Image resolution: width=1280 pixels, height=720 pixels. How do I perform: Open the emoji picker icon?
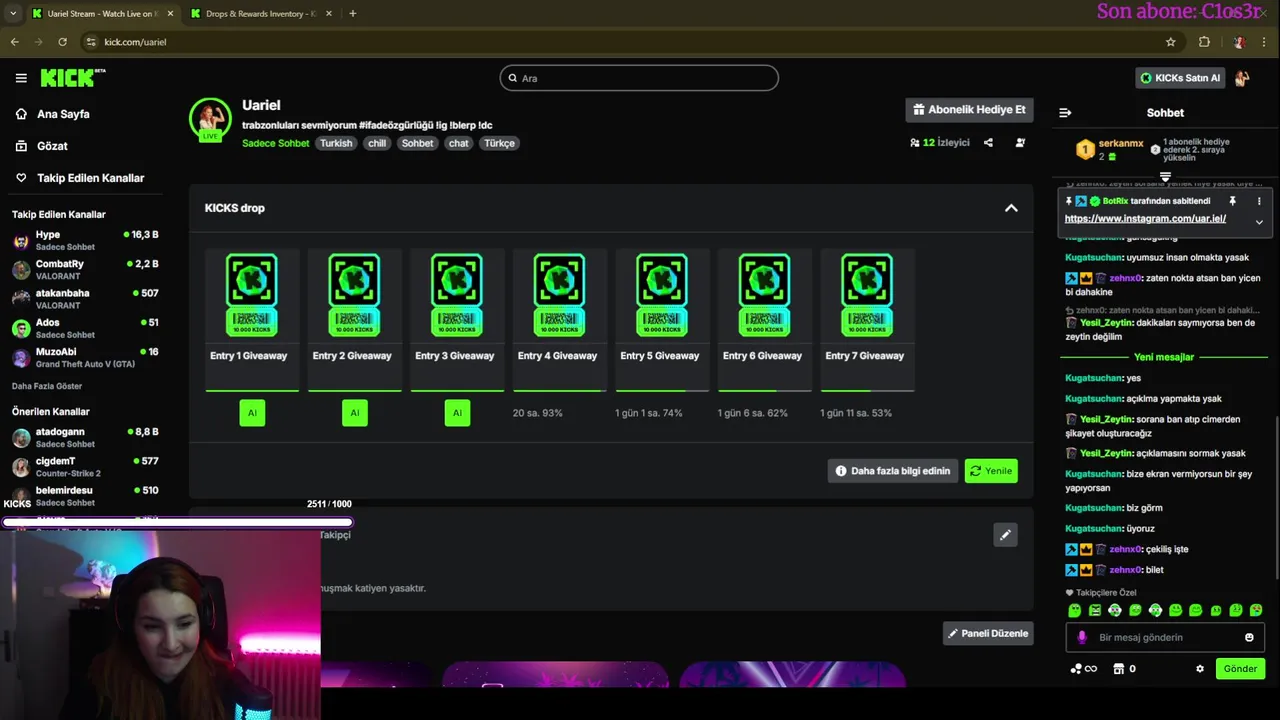(1249, 637)
